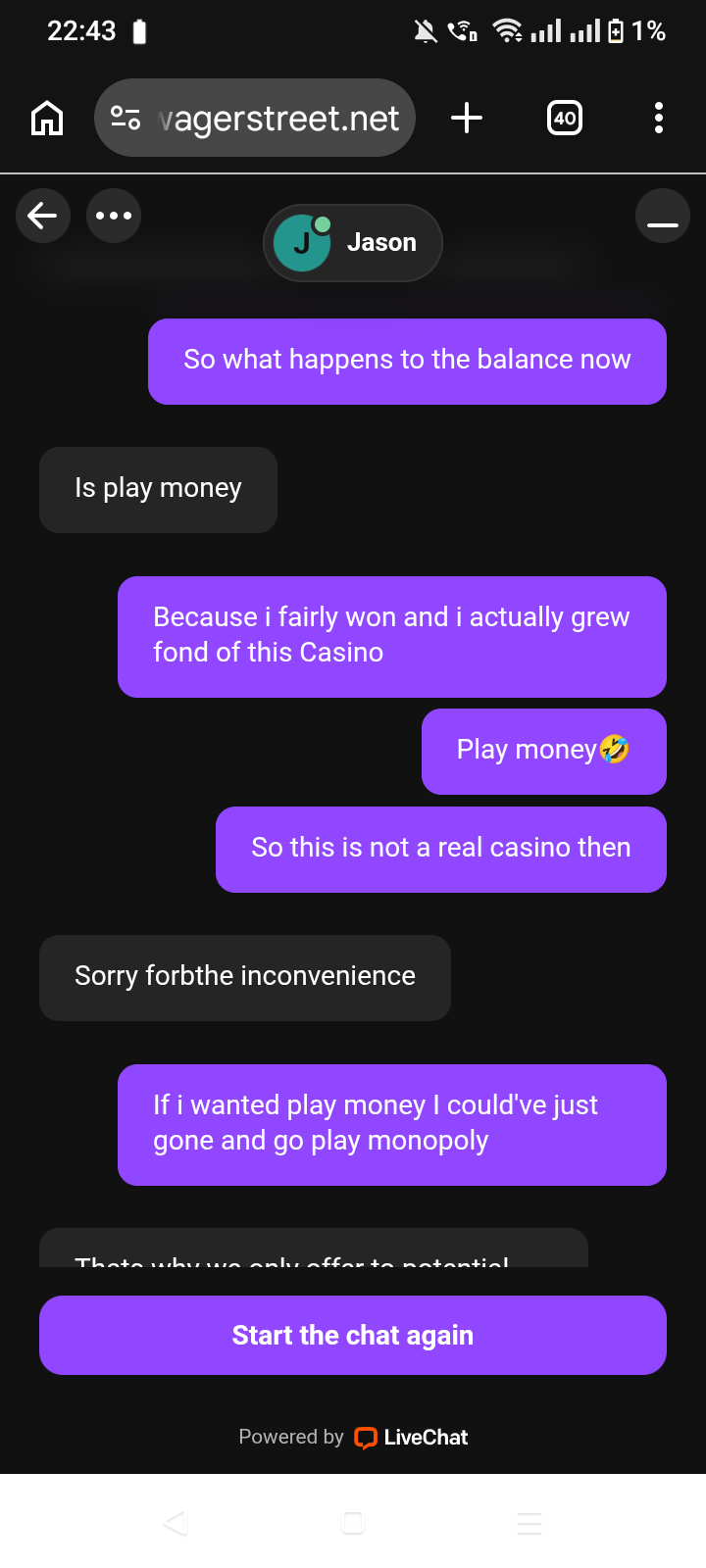Minimize the LiveChat window
Screen dimensions: 706x1568
point(663,216)
